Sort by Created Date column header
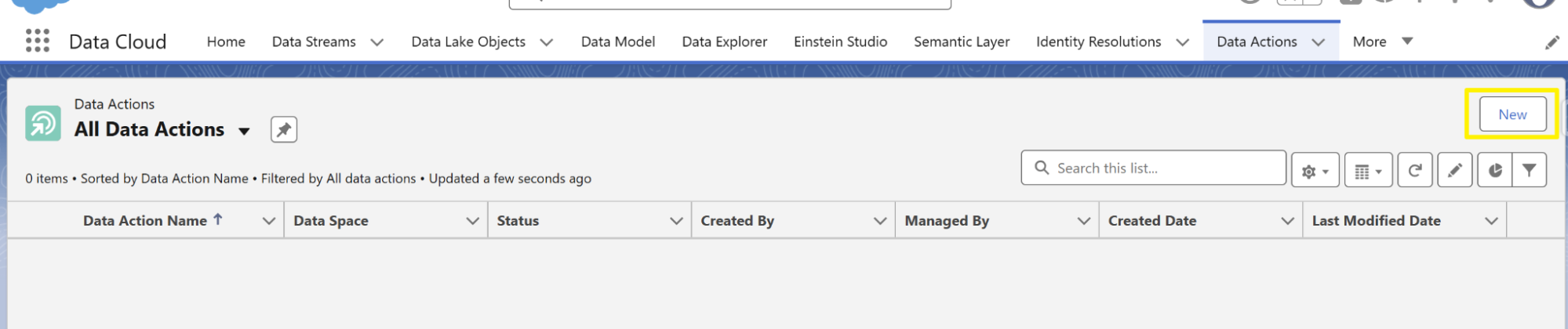 pos(1152,221)
